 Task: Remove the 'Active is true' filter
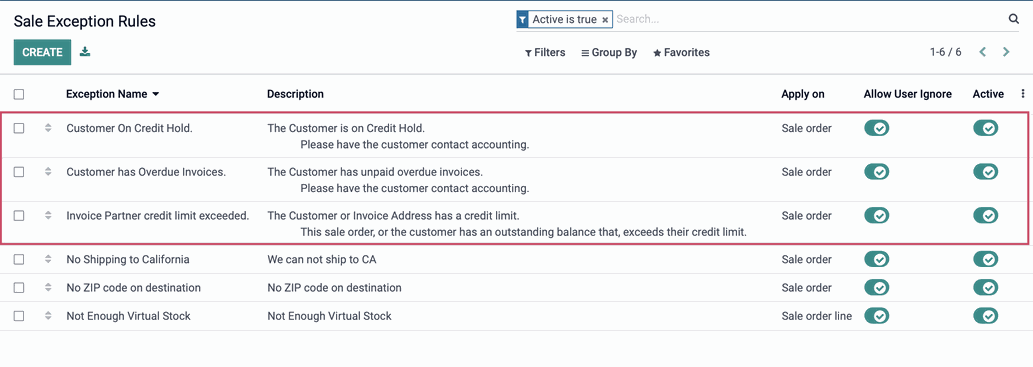coord(605,20)
